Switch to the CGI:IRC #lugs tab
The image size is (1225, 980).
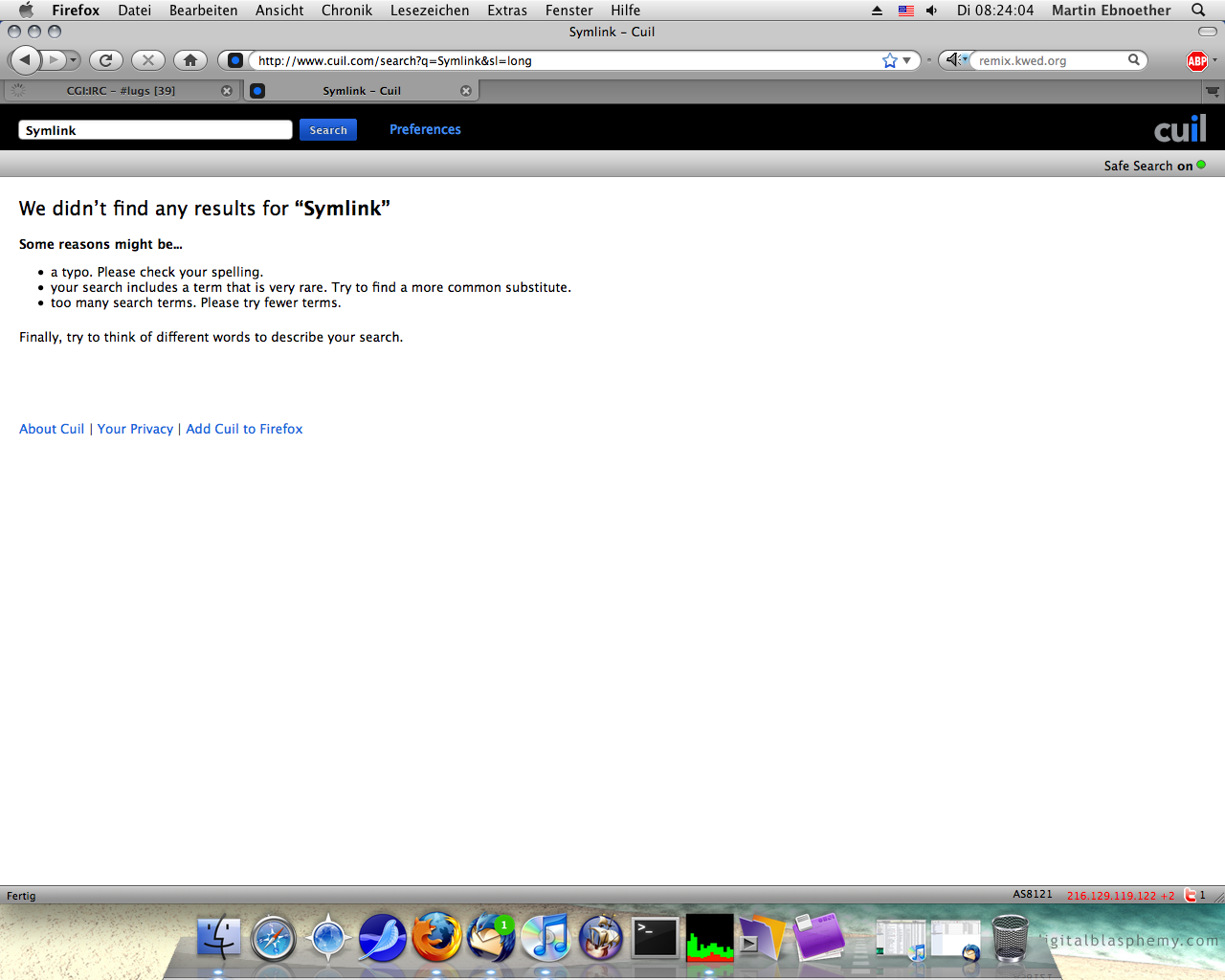tap(121, 91)
